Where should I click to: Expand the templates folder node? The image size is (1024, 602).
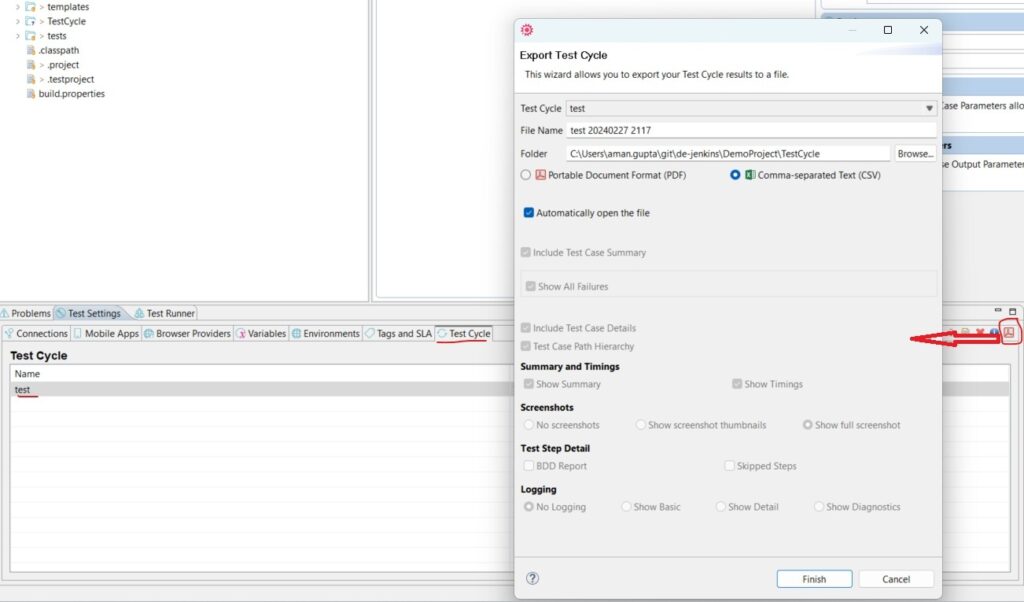18,7
